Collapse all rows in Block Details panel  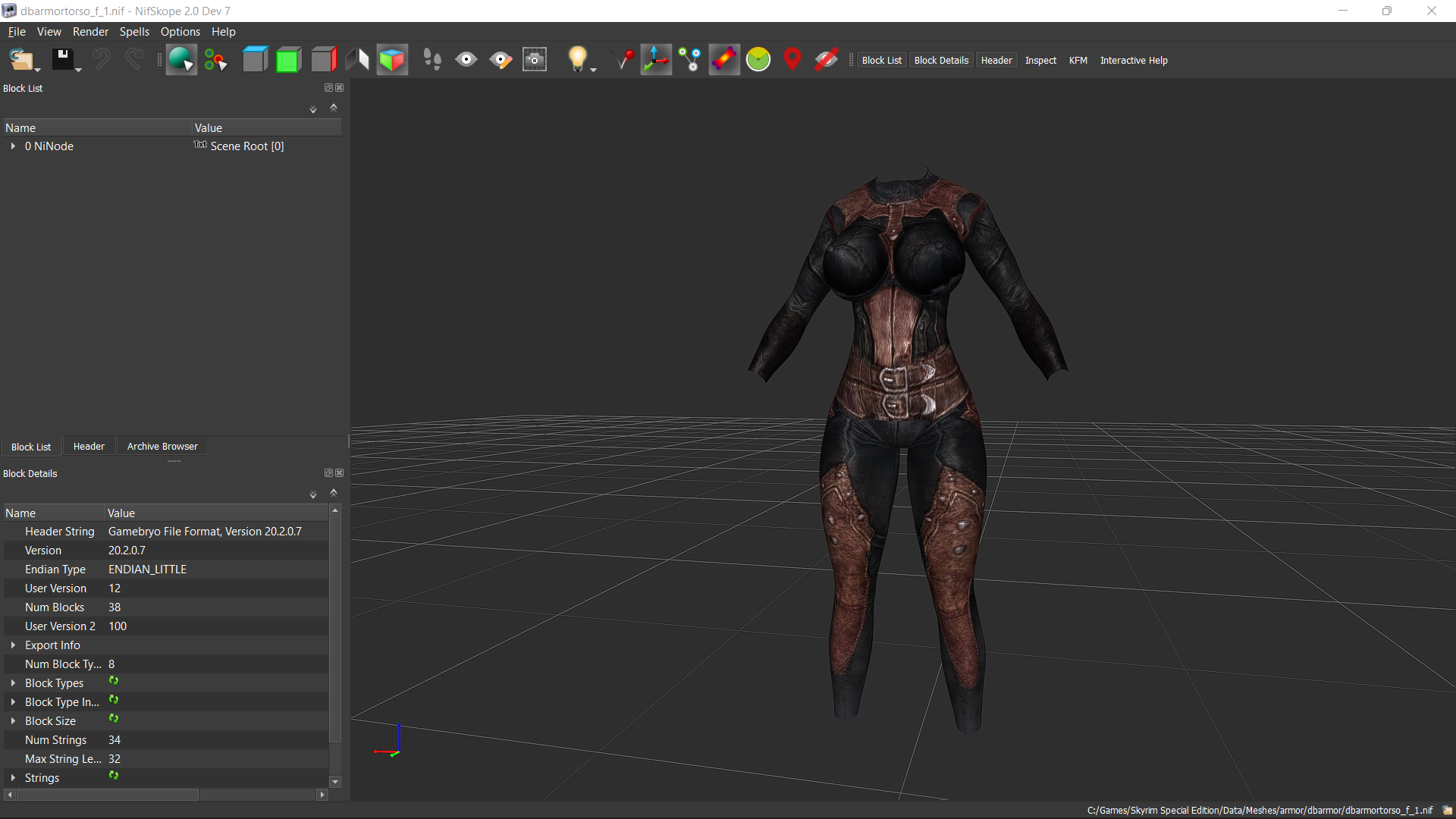(334, 493)
